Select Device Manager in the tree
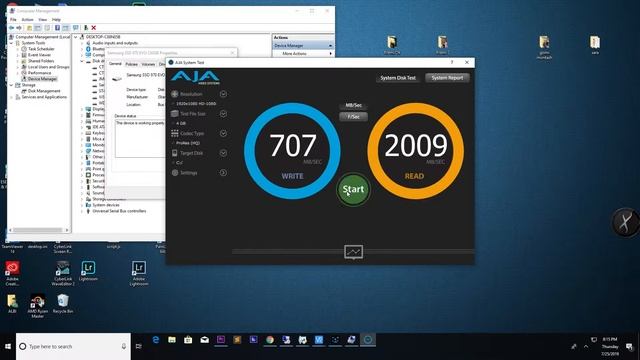The image size is (640, 360). [42, 79]
